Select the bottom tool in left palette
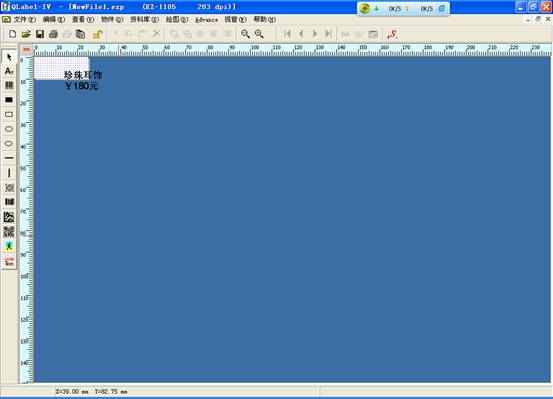Viewport: 553px width, 399px height. pos(9,261)
